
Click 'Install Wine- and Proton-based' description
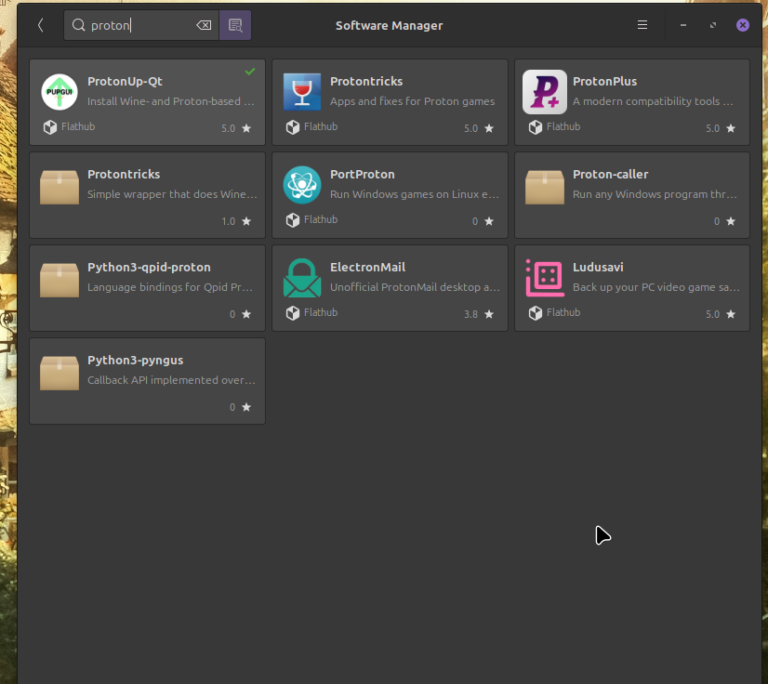click(x=171, y=101)
